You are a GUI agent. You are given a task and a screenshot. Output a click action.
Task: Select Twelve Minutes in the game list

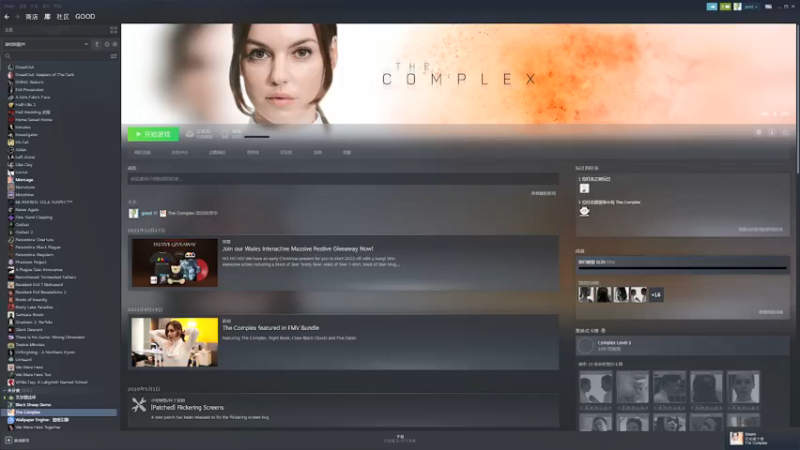[30, 344]
